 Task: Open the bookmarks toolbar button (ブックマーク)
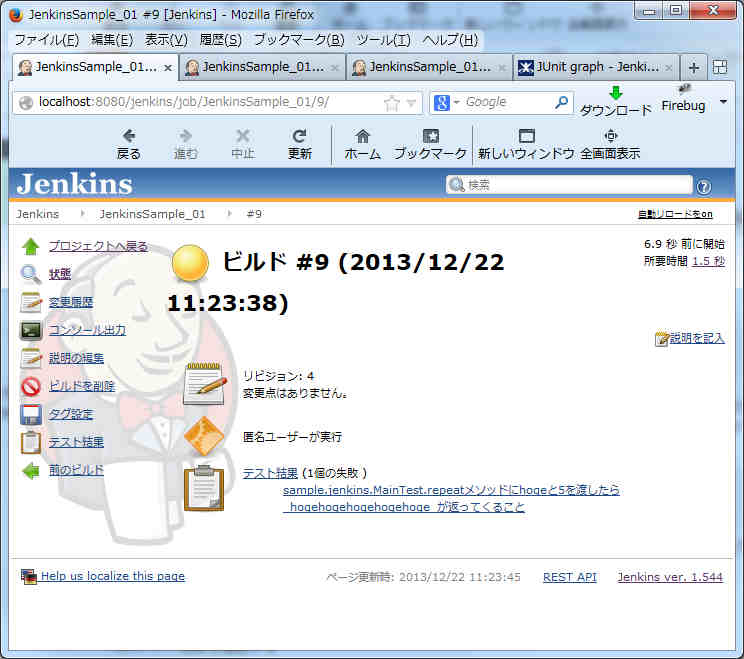point(431,136)
